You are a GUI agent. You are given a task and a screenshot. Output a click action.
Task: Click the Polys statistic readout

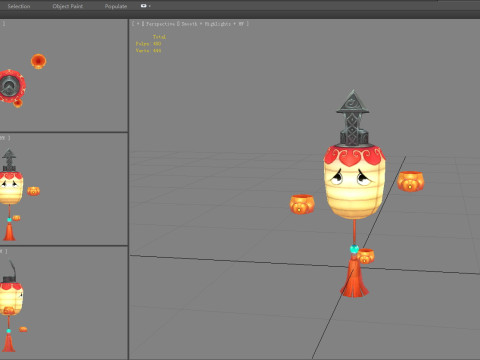[148, 44]
